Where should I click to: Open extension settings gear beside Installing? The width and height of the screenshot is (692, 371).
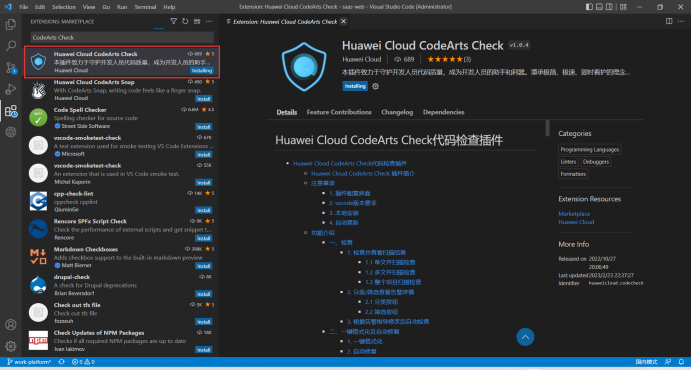tap(375, 86)
